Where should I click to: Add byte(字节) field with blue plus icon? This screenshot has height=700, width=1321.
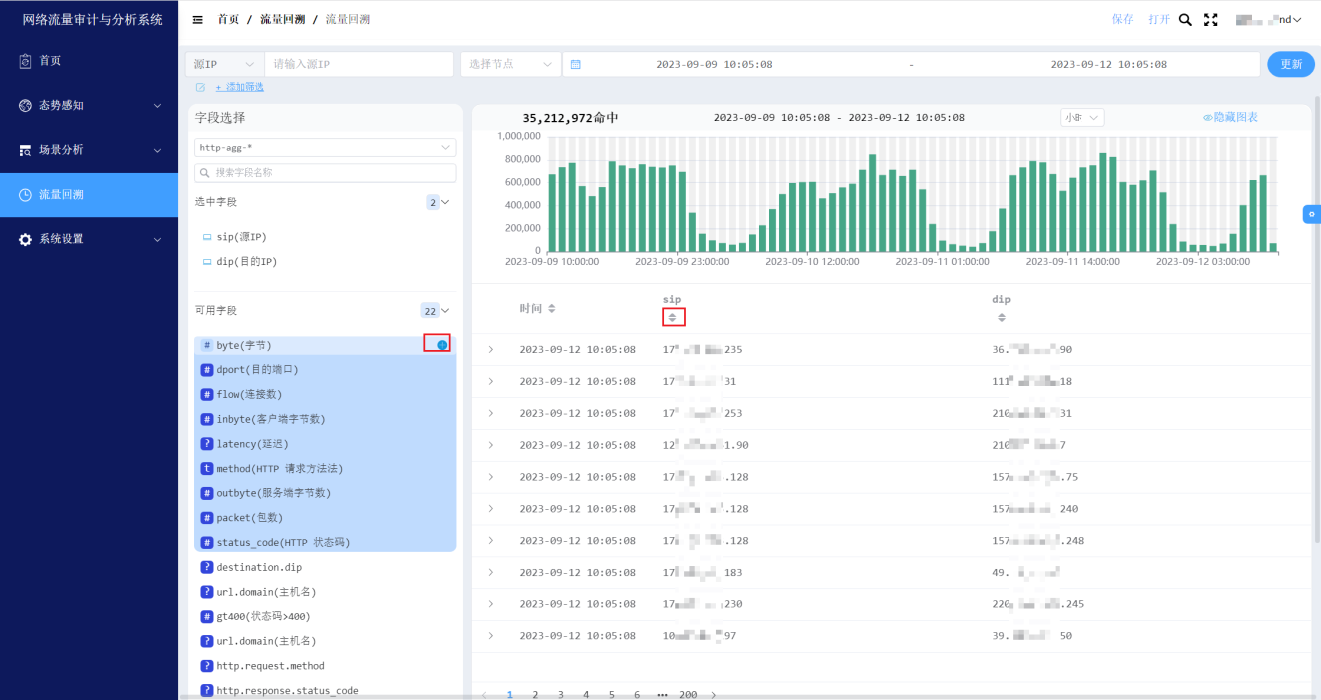click(442, 345)
